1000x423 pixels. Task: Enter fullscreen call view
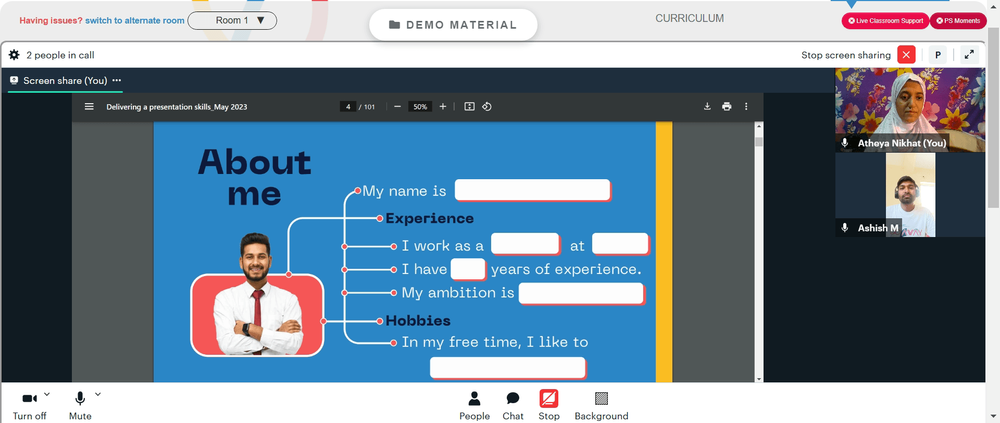coord(969,55)
